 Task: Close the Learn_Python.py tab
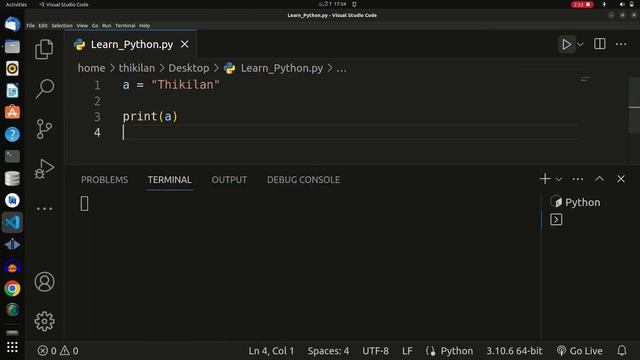click(184, 44)
